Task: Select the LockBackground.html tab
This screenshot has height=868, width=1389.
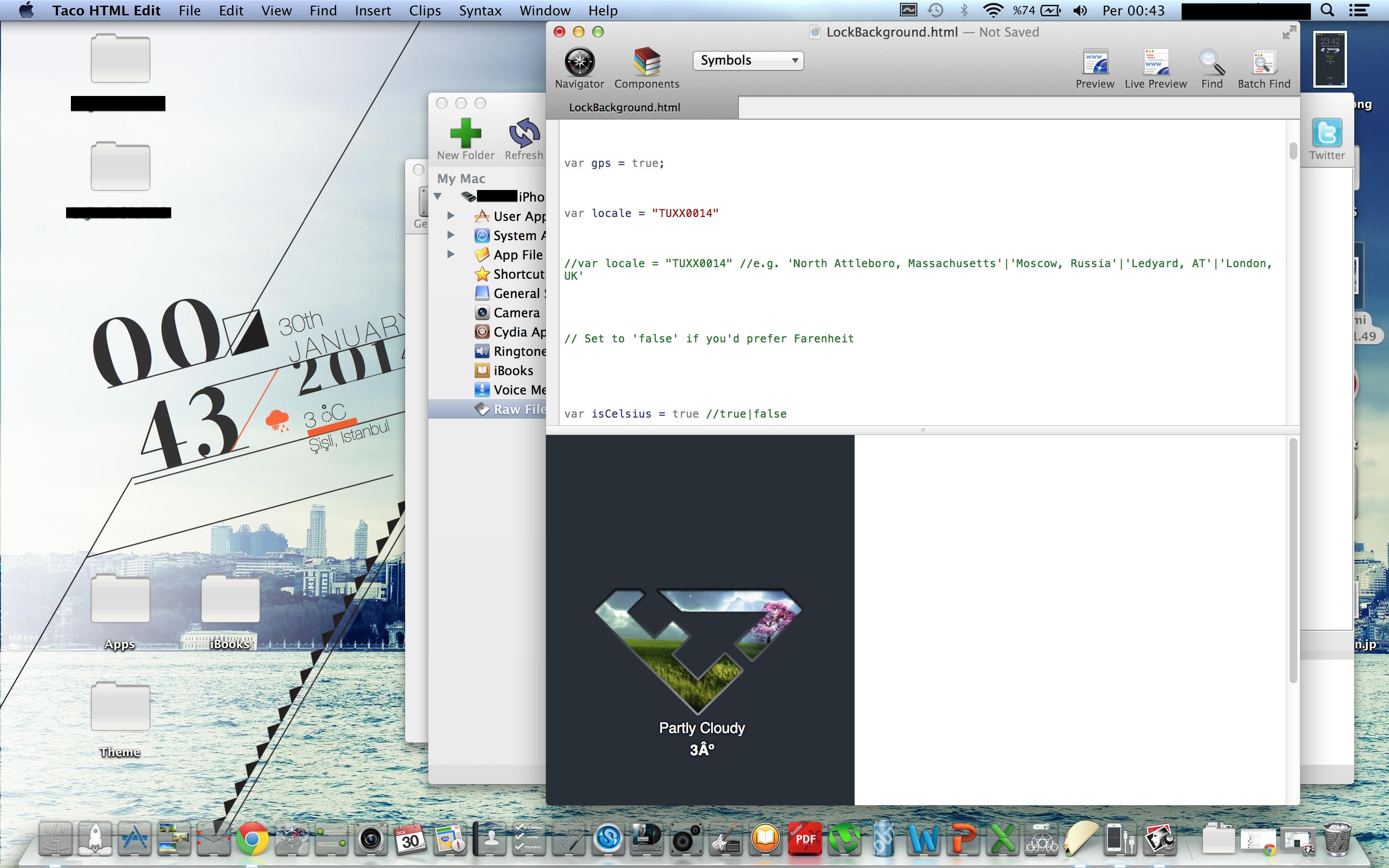Action: pyautogui.click(x=642, y=108)
